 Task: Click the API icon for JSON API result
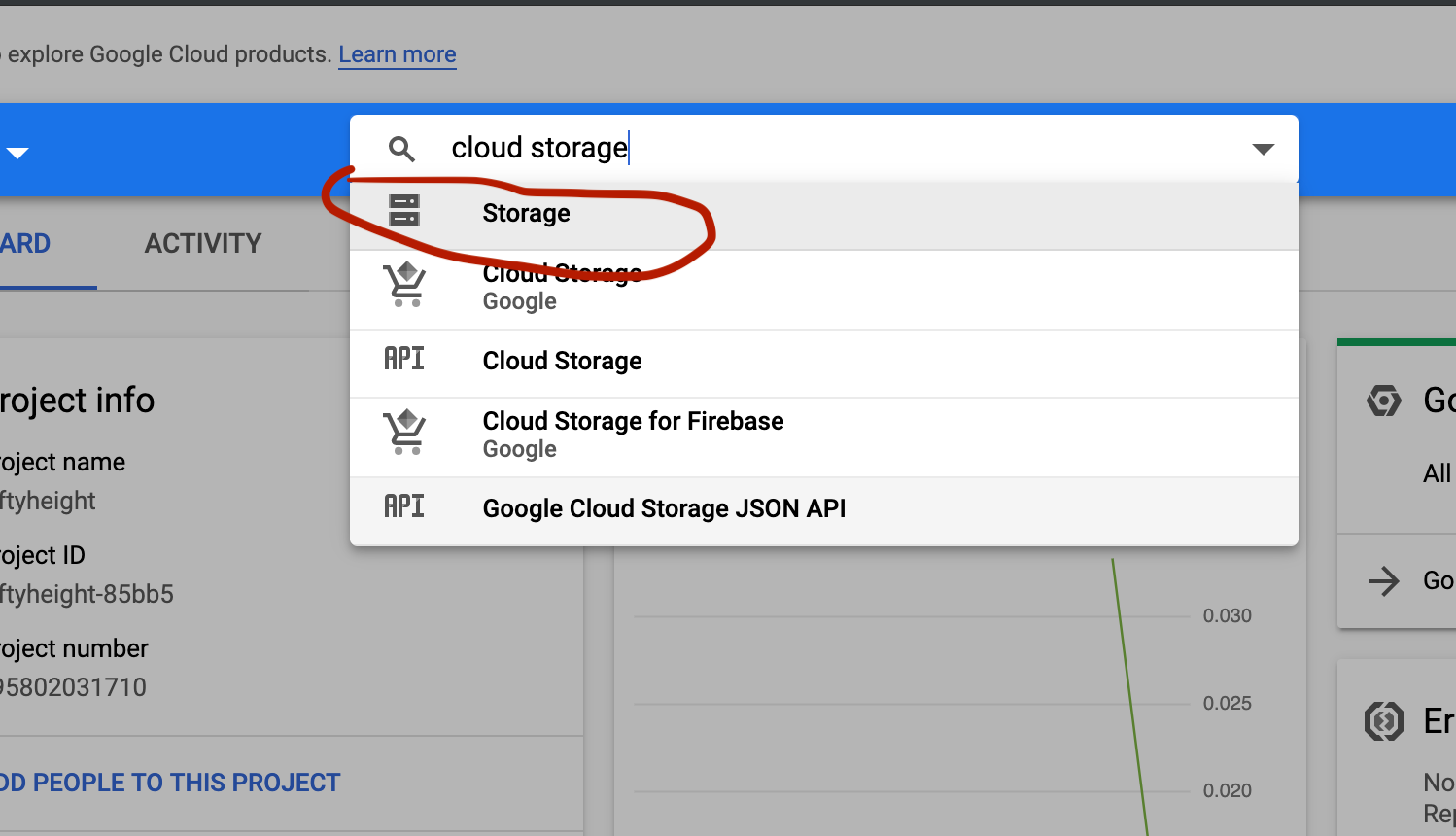coord(404,506)
